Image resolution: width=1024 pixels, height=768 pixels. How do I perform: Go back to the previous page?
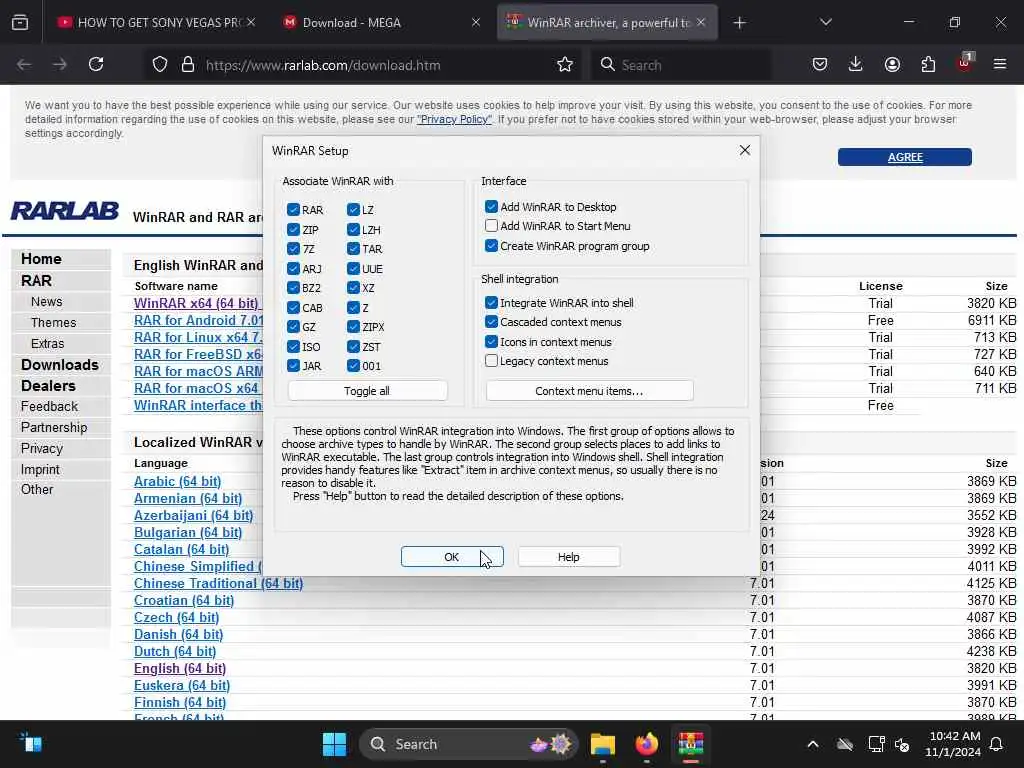pos(24,65)
